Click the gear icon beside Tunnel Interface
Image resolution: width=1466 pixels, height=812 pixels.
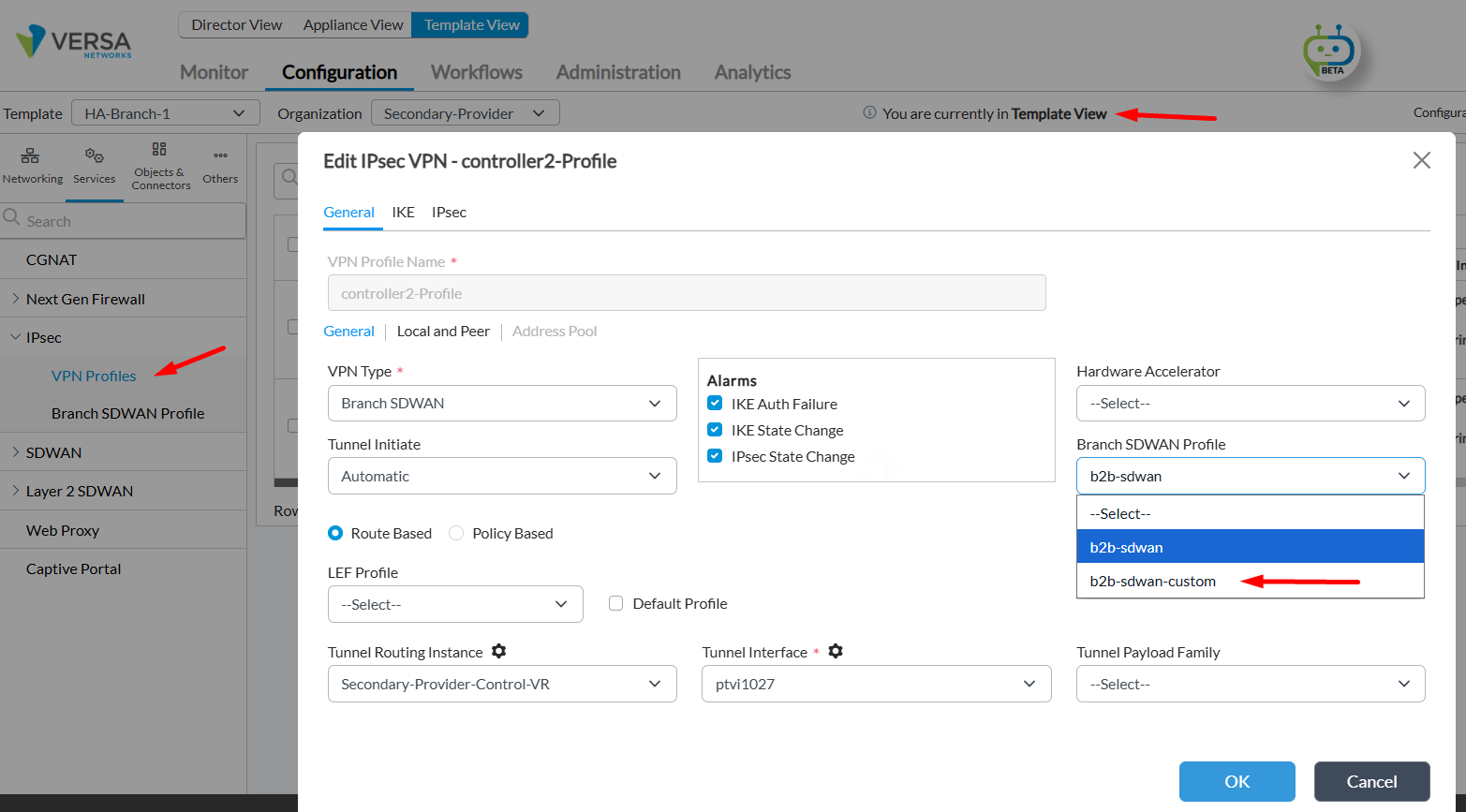point(836,651)
